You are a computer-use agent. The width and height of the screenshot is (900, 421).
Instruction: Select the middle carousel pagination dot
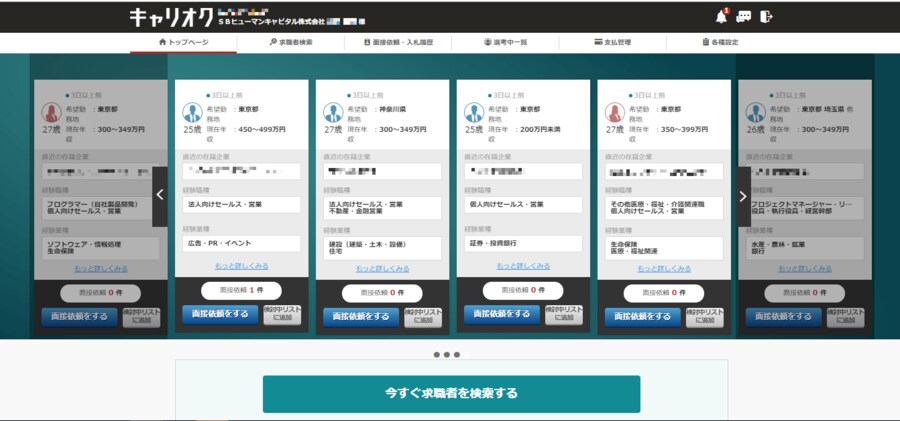pyautogui.click(x=447, y=355)
